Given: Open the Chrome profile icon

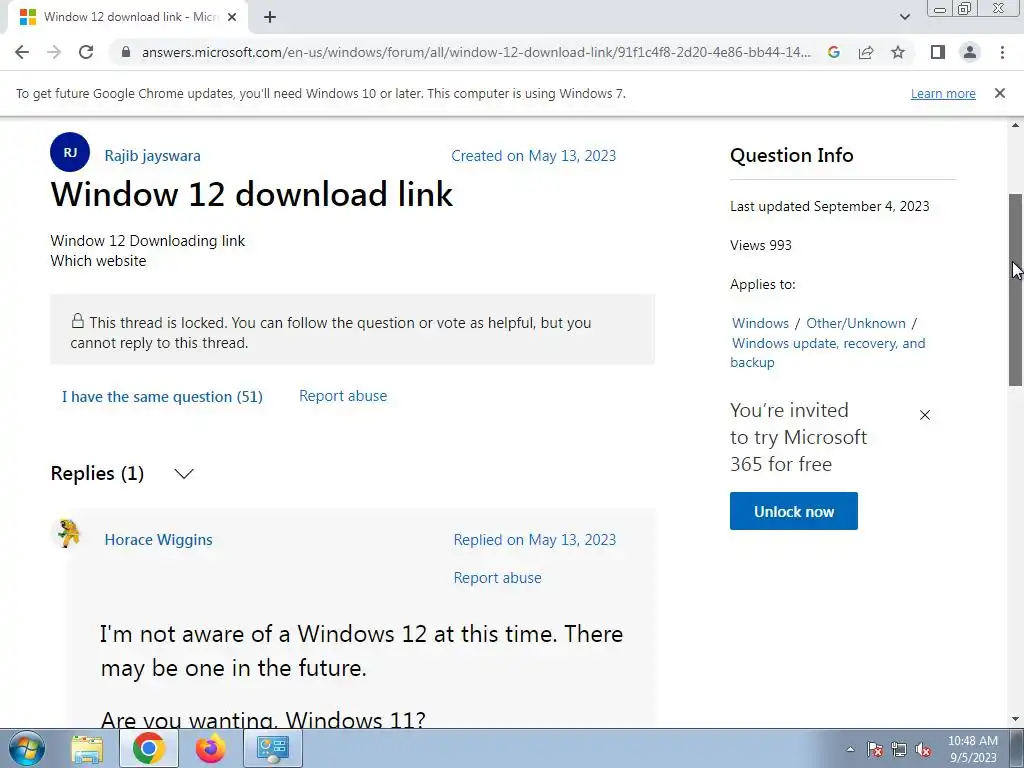Looking at the screenshot, I should pos(970,52).
